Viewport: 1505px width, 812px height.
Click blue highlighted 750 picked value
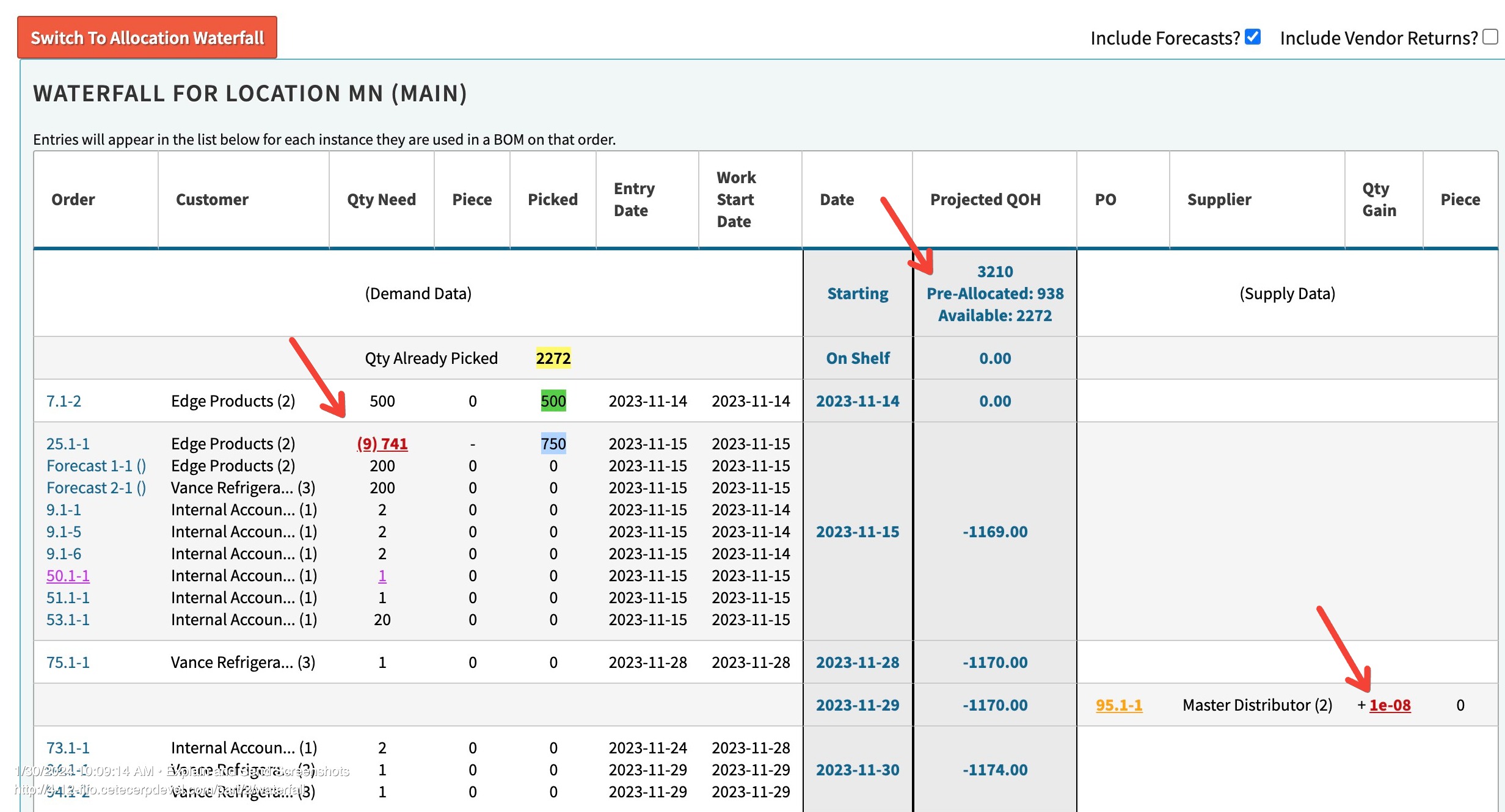point(553,444)
